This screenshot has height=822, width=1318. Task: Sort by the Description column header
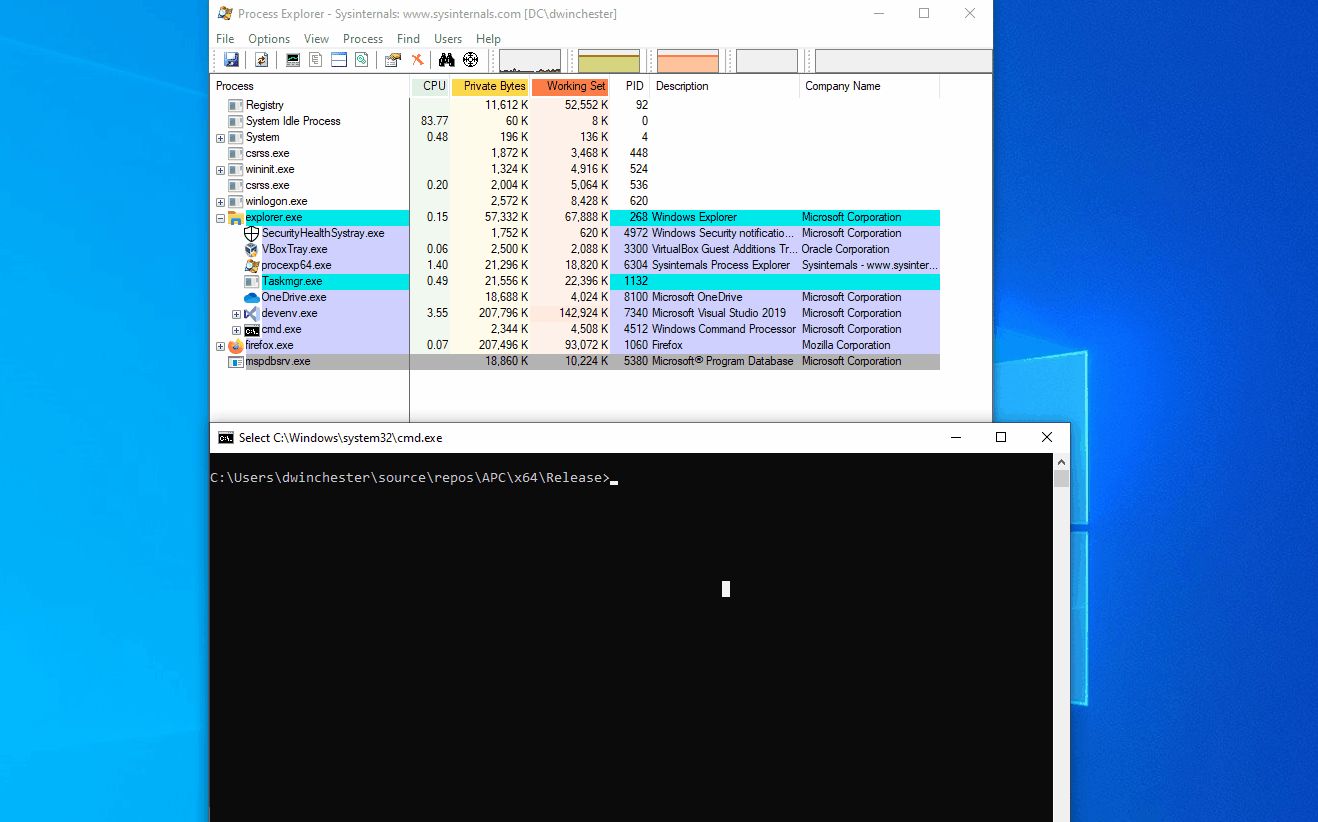click(725, 86)
